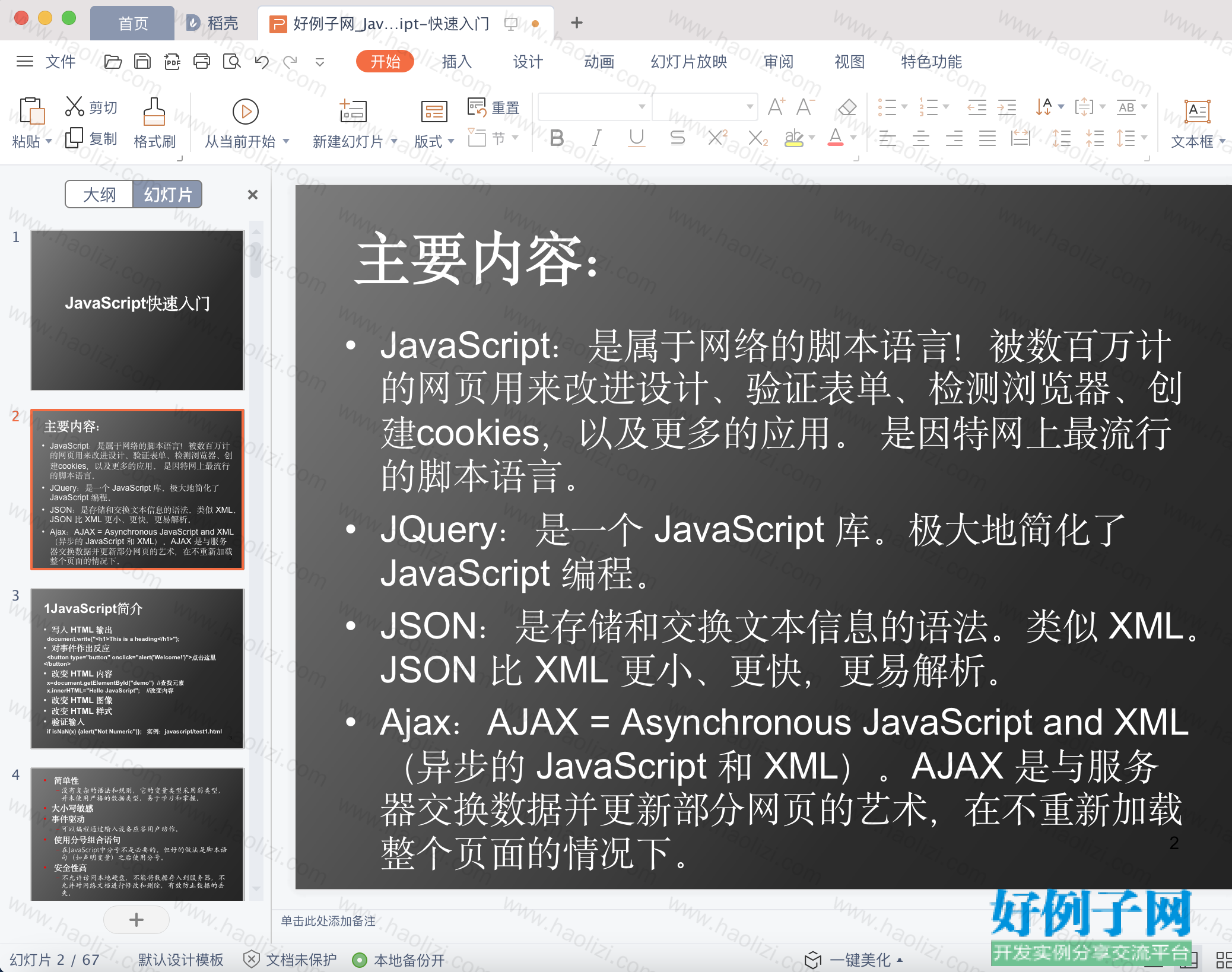Expand the New Slide dropdown arrow

(x=393, y=141)
